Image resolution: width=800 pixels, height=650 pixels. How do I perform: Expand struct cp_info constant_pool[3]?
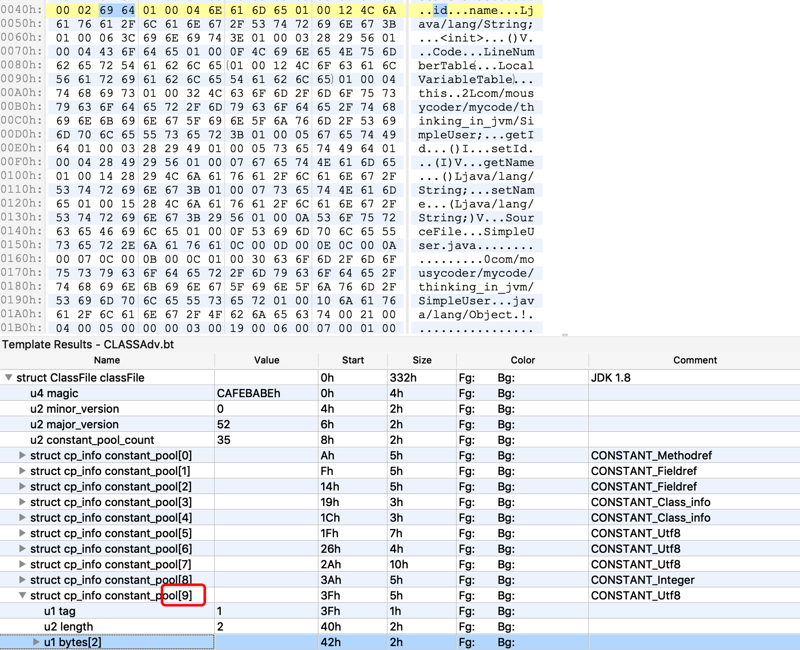22,502
